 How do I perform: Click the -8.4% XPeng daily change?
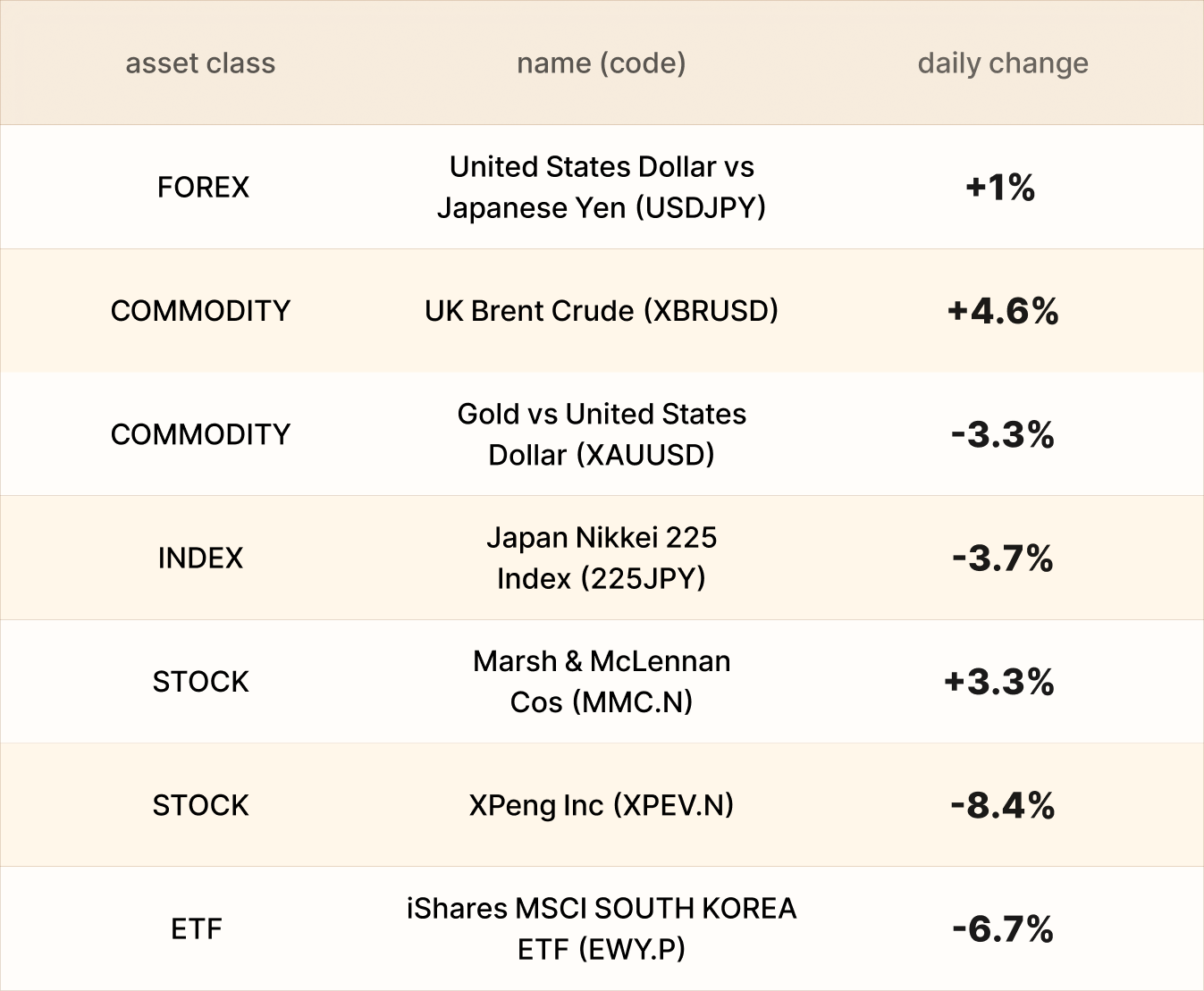[1003, 806]
